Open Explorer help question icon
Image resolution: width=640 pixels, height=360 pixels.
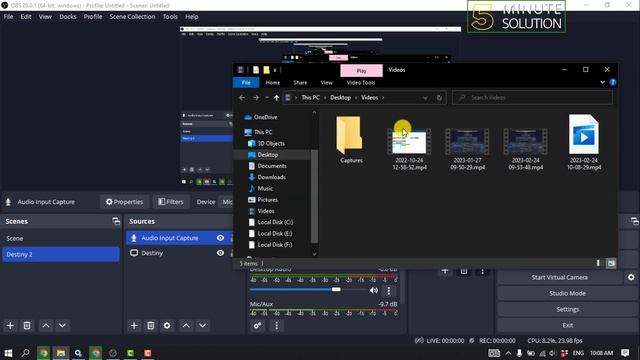point(613,82)
